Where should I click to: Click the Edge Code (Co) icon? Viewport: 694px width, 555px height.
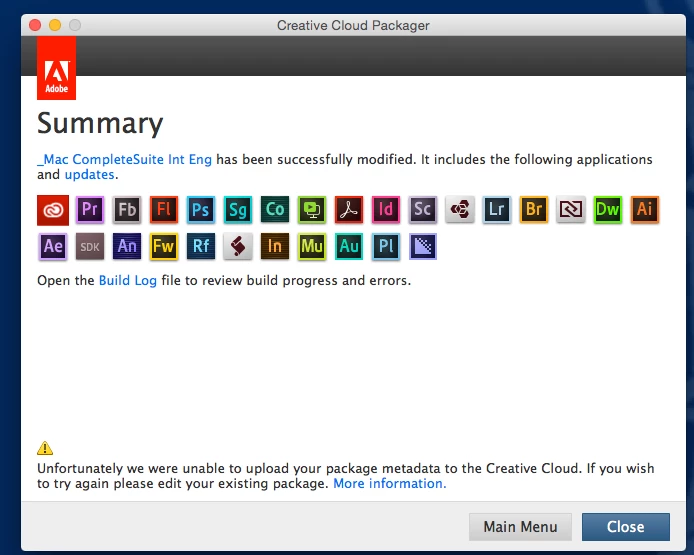click(275, 209)
